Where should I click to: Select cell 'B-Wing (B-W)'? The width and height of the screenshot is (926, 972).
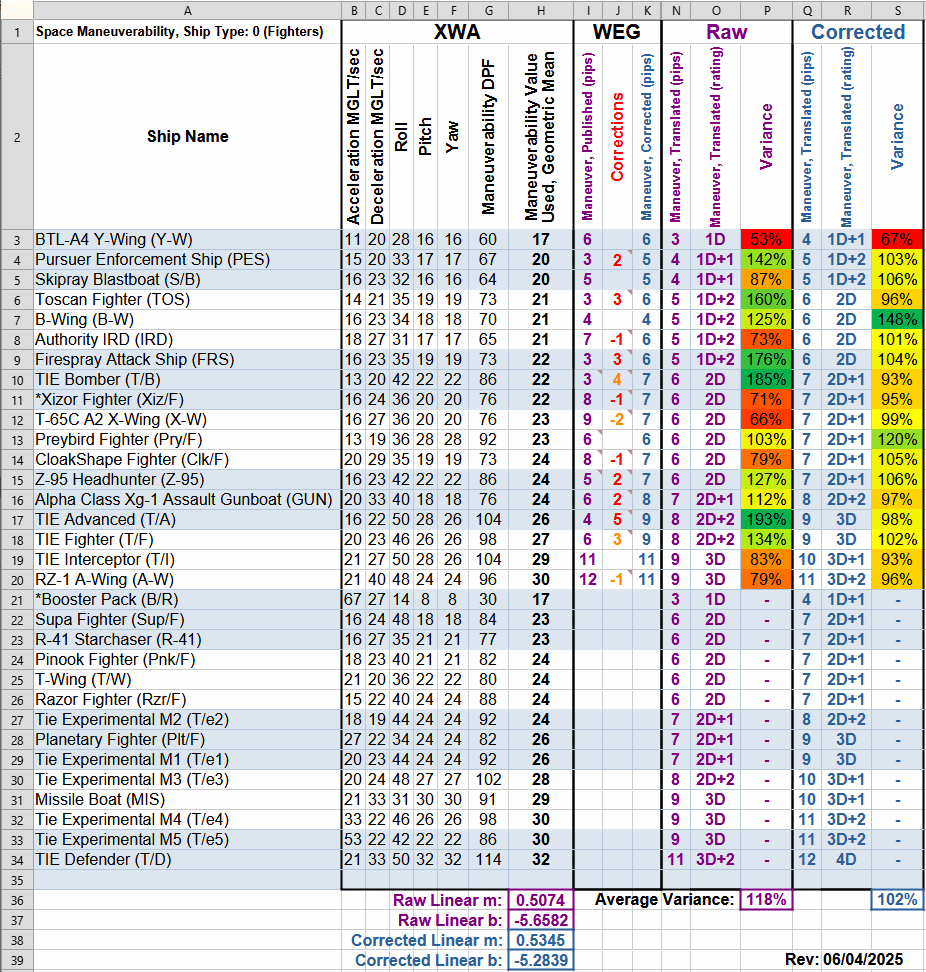[187, 319]
